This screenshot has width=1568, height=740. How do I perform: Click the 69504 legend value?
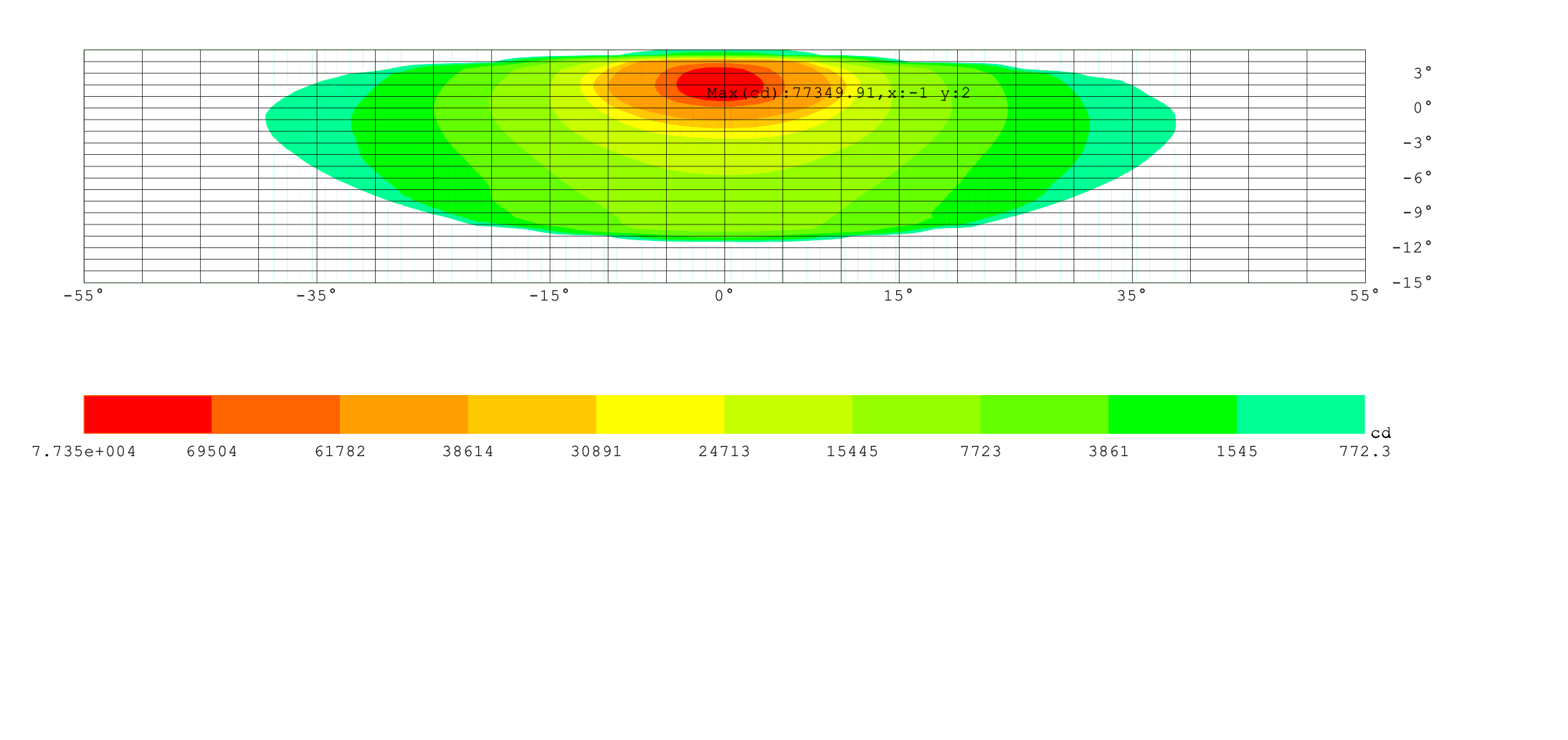coord(212,452)
